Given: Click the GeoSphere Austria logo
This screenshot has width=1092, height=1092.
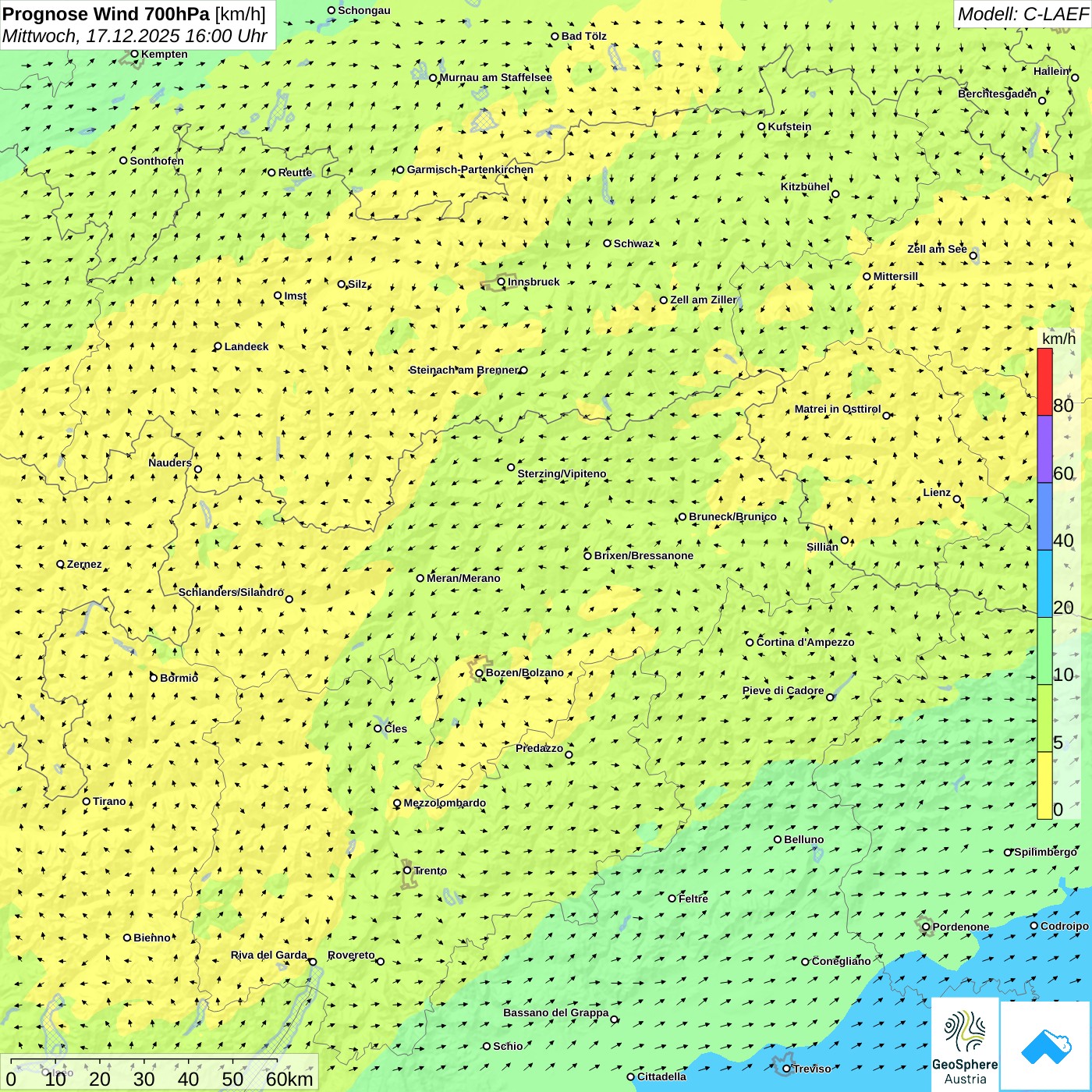Looking at the screenshot, I should point(965,1044).
